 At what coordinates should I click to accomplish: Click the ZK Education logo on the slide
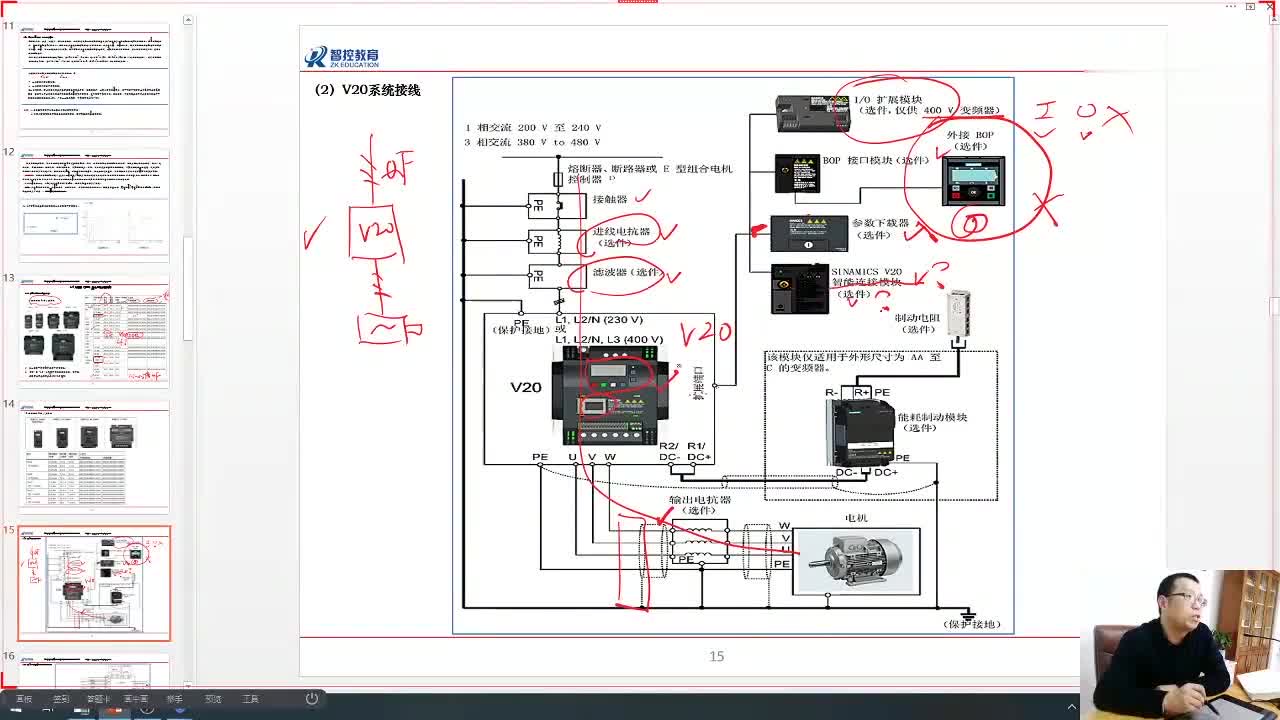[342, 57]
